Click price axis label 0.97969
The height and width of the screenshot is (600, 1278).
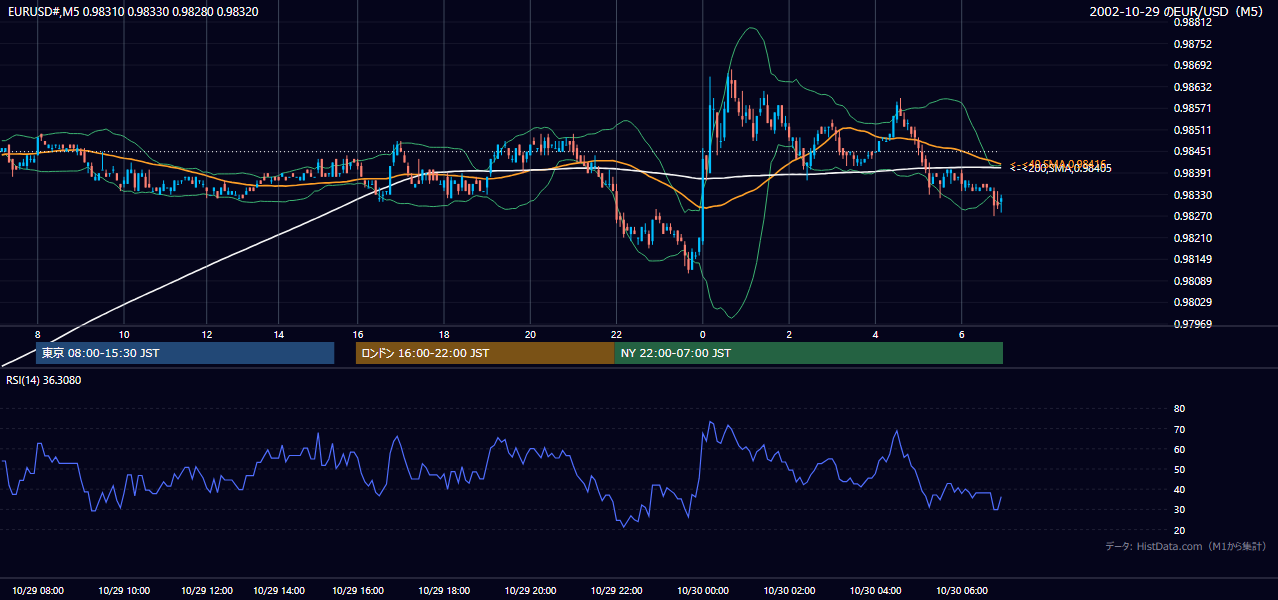pyautogui.click(x=1192, y=324)
